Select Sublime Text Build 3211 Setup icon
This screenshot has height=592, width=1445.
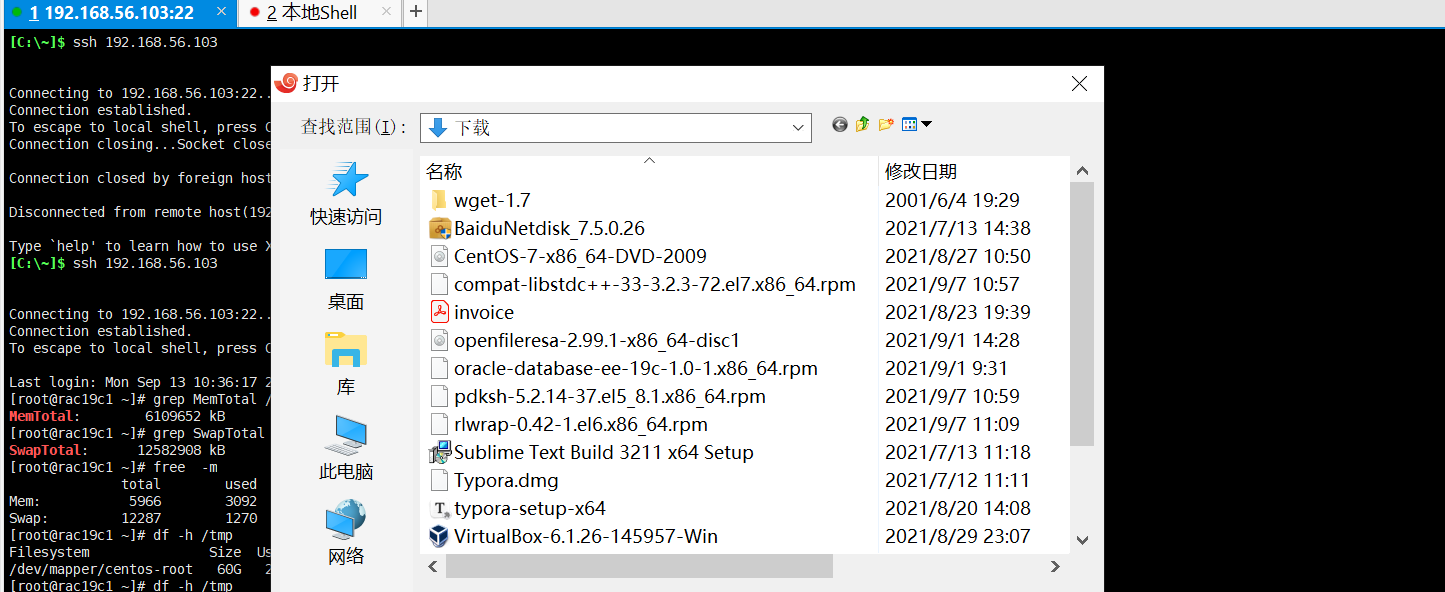coord(438,452)
